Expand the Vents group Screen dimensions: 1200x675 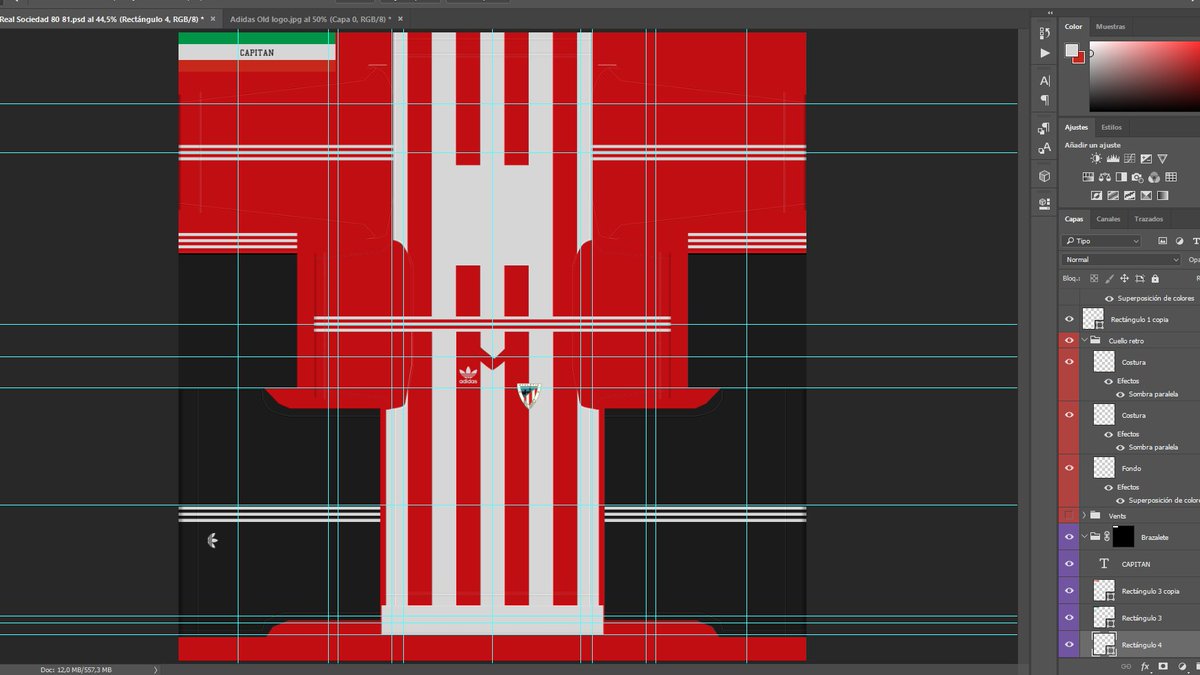pyautogui.click(x=1084, y=515)
